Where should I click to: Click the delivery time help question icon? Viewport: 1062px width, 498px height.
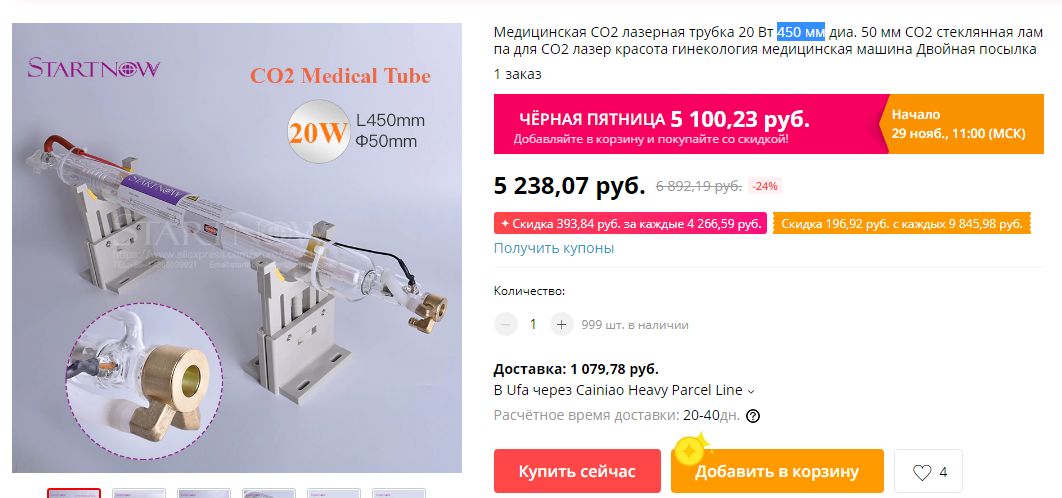752,416
